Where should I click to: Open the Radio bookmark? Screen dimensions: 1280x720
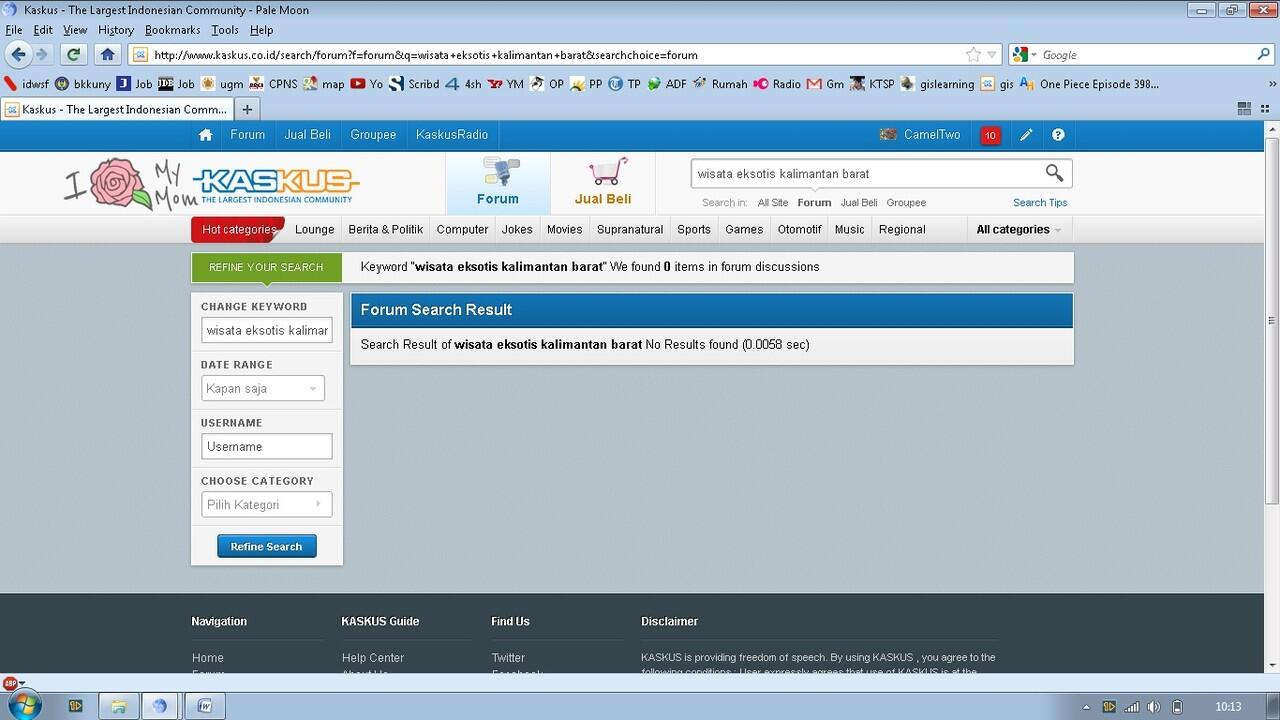[777, 84]
